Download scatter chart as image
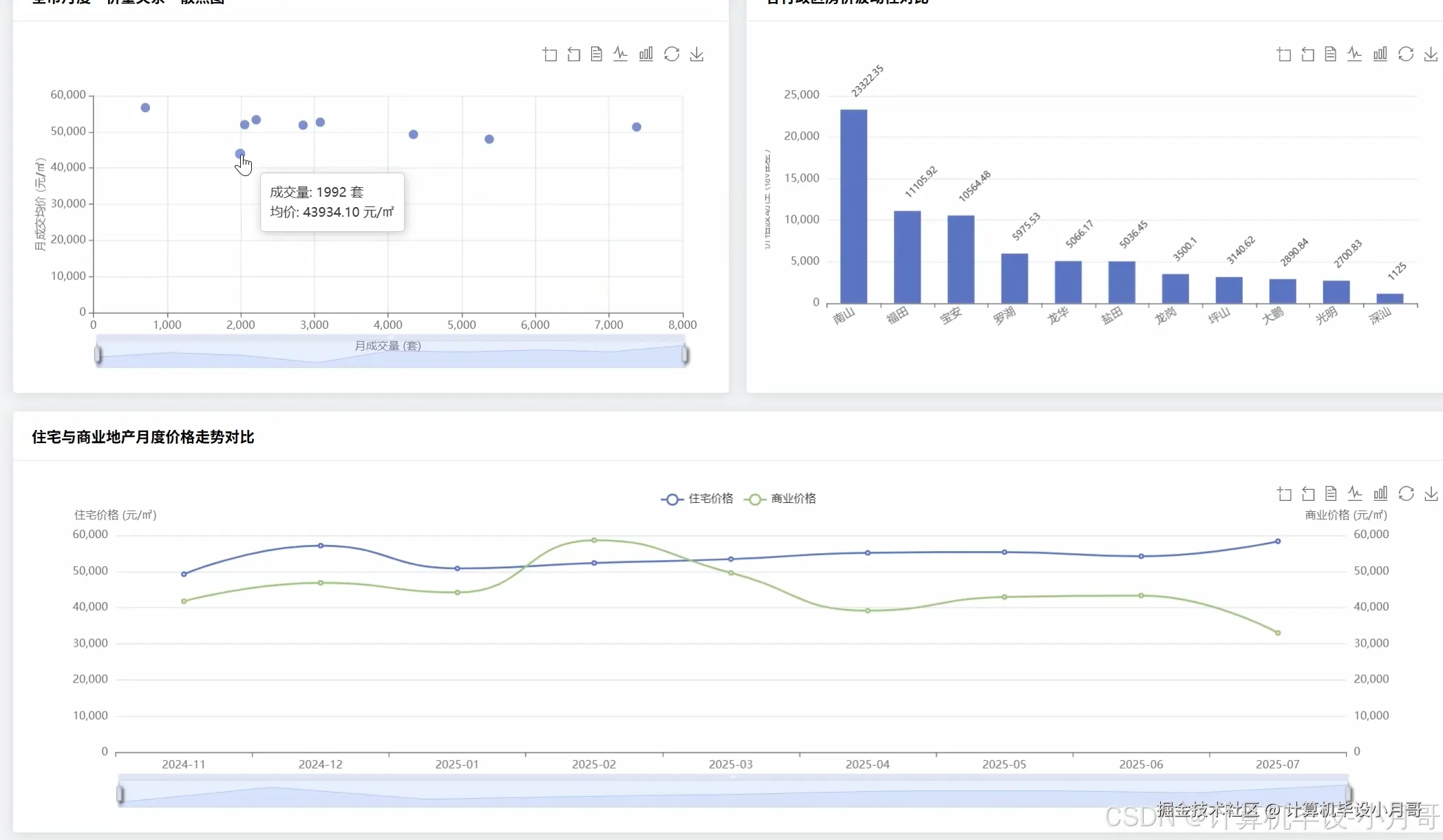Image resolution: width=1443 pixels, height=840 pixels. pos(696,54)
